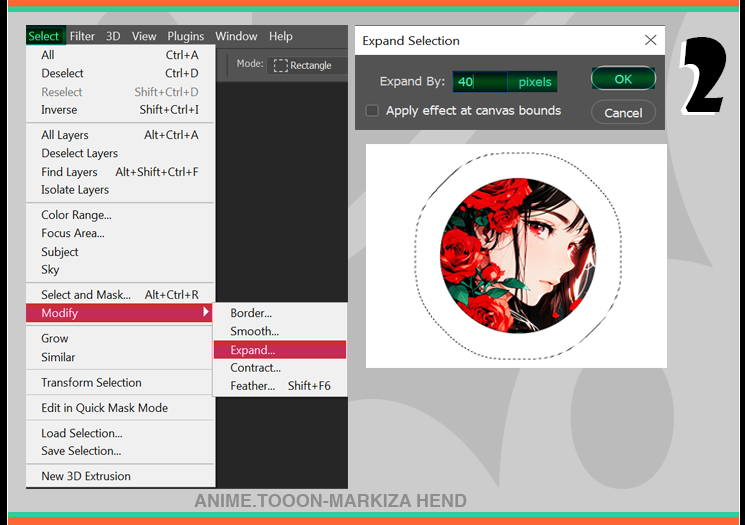Open the View menu
745x525 pixels.
tap(144, 36)
